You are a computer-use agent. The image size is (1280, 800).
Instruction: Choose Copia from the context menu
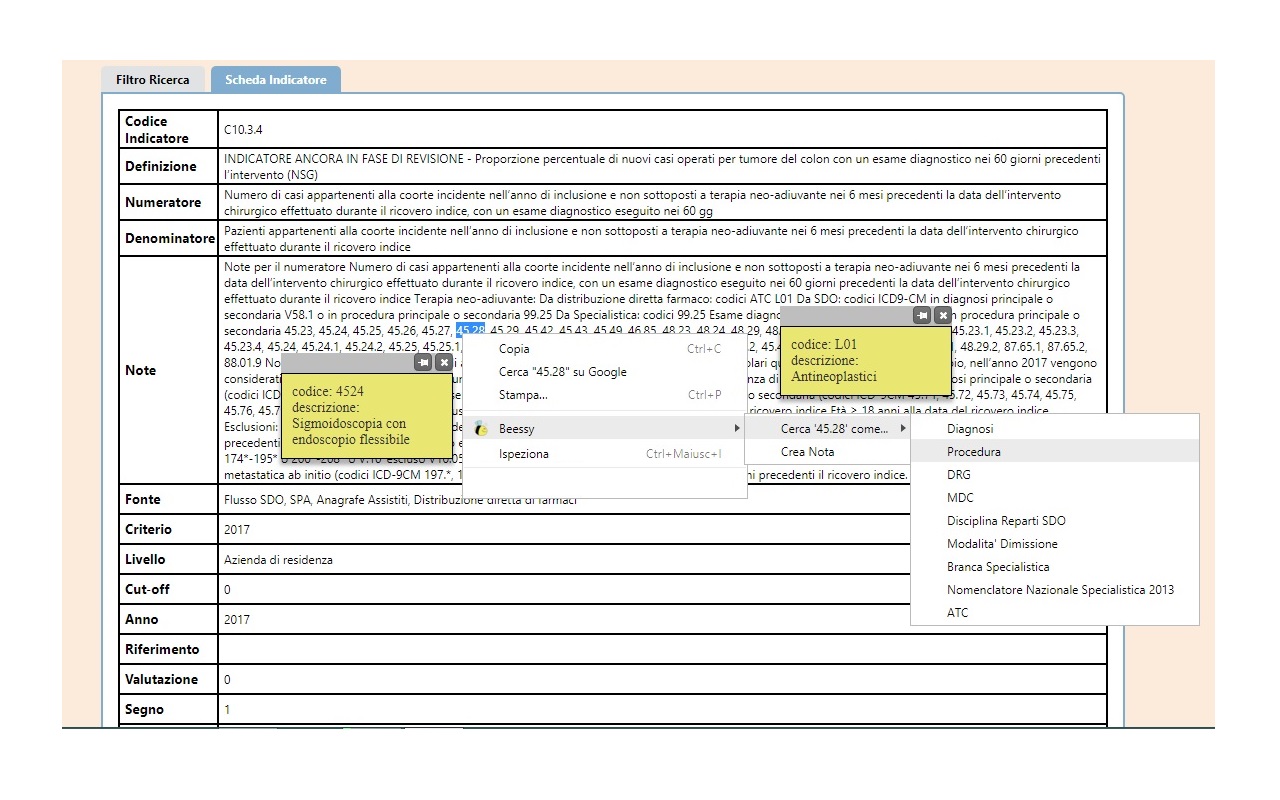point(605,349)
